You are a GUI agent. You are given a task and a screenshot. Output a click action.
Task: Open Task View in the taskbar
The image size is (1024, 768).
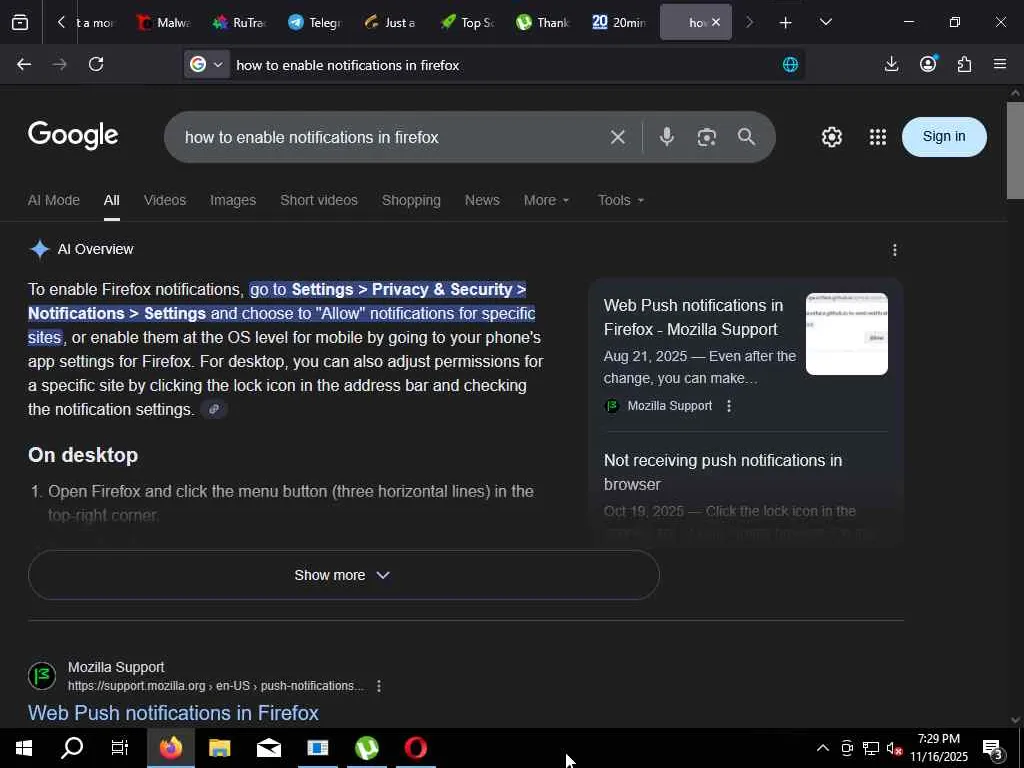(x=120, y=748)
